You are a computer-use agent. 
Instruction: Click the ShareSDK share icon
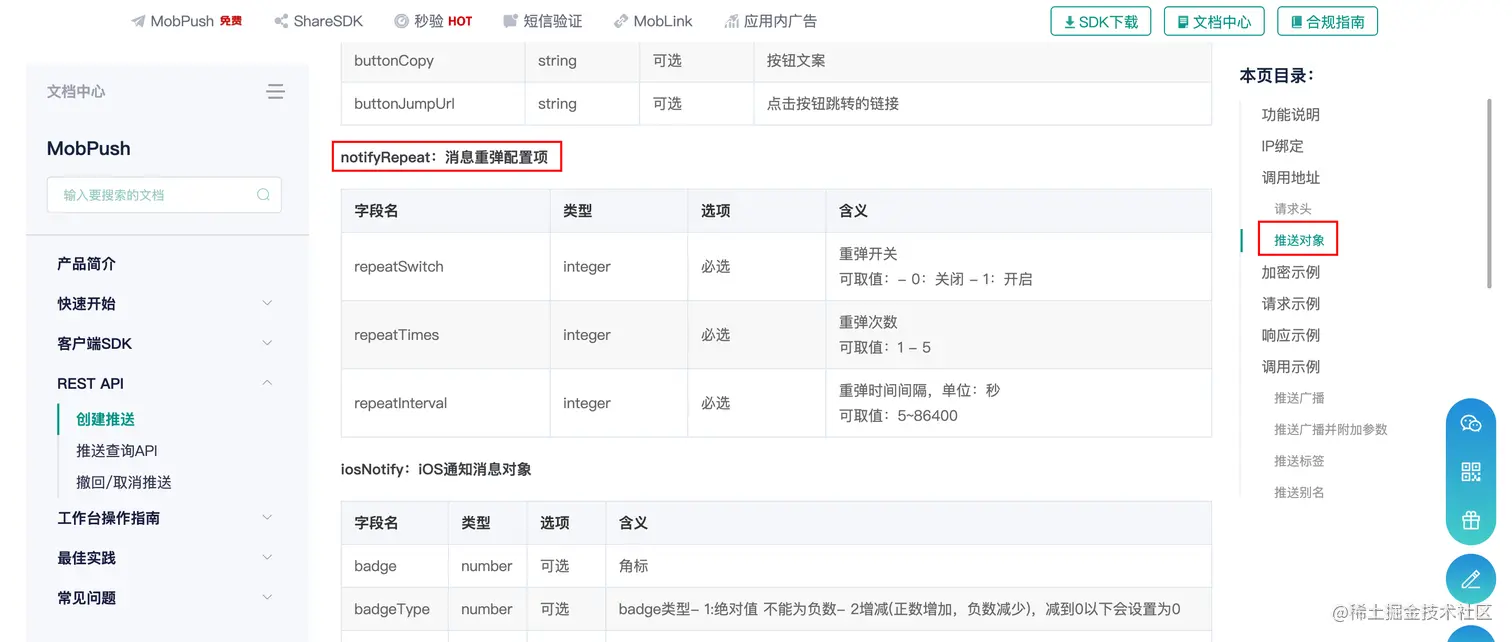281,21
